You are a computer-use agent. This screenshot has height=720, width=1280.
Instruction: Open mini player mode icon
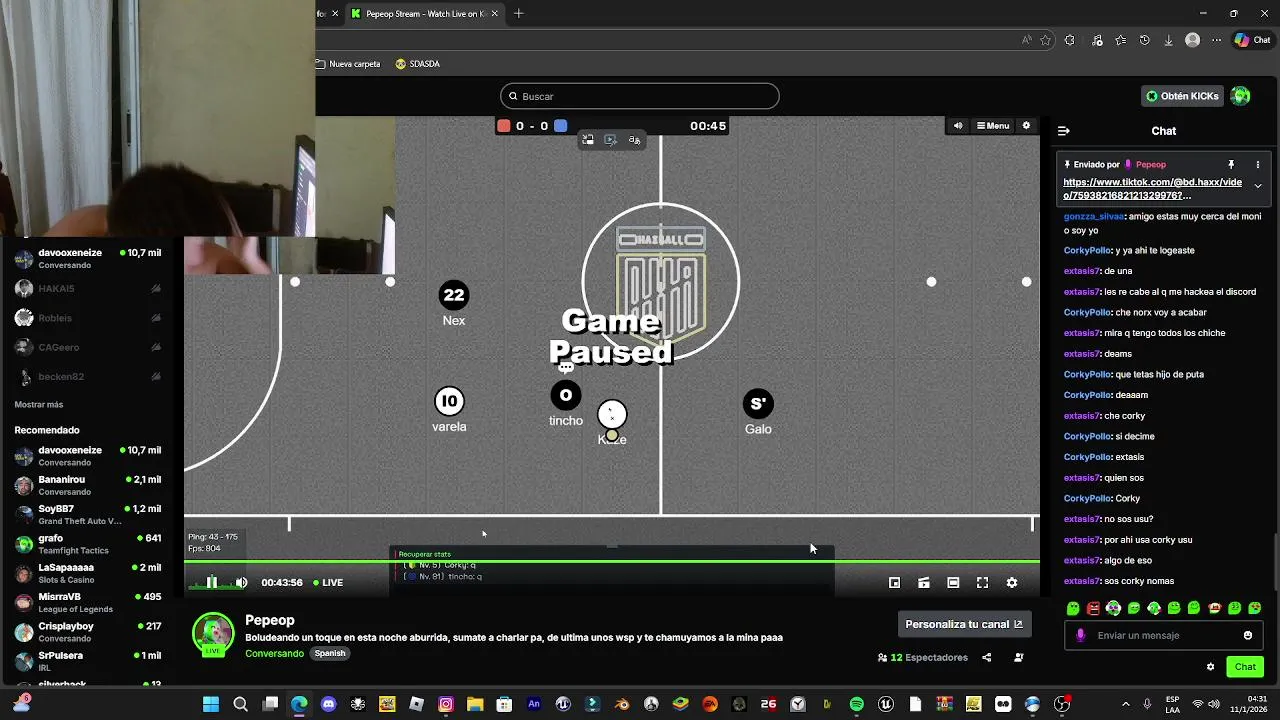coord(895,582)
